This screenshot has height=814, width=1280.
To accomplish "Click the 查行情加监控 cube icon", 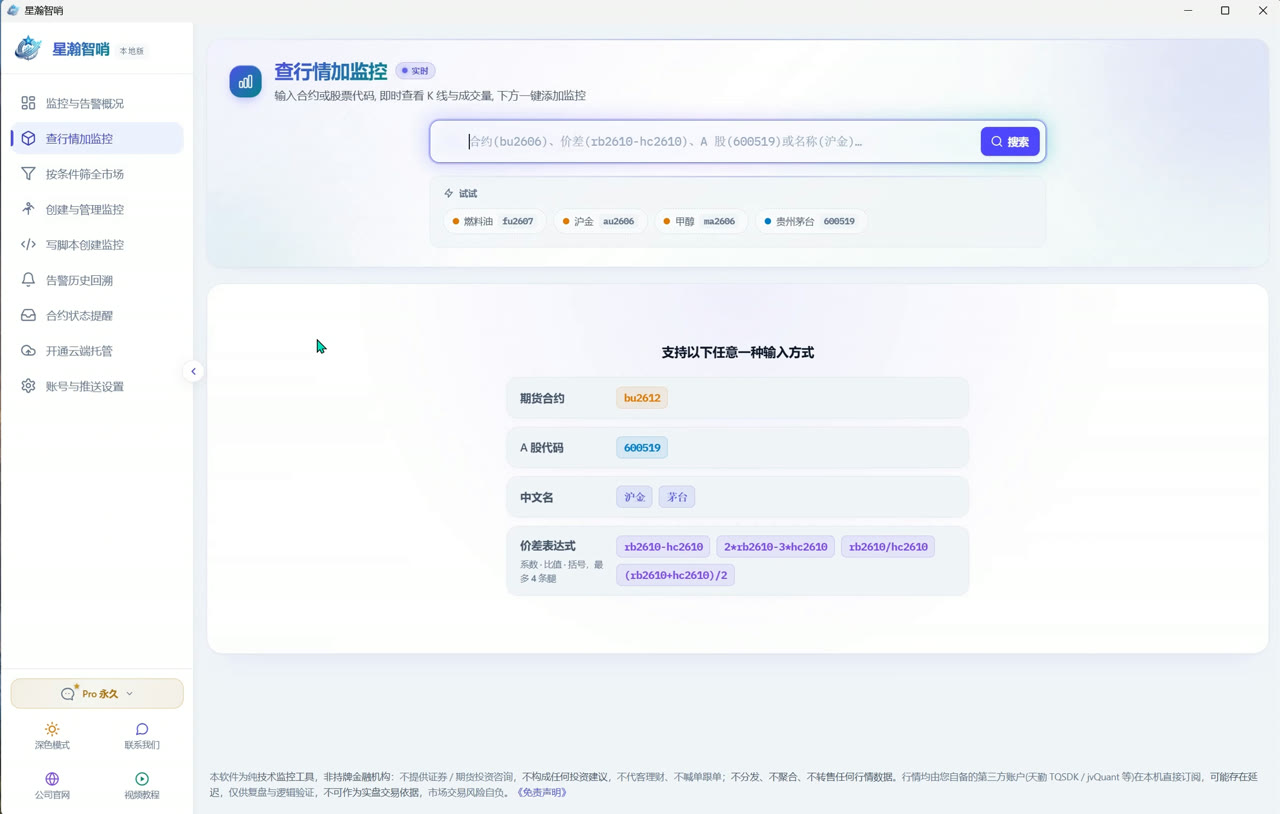I will click(x=28, y=138).
